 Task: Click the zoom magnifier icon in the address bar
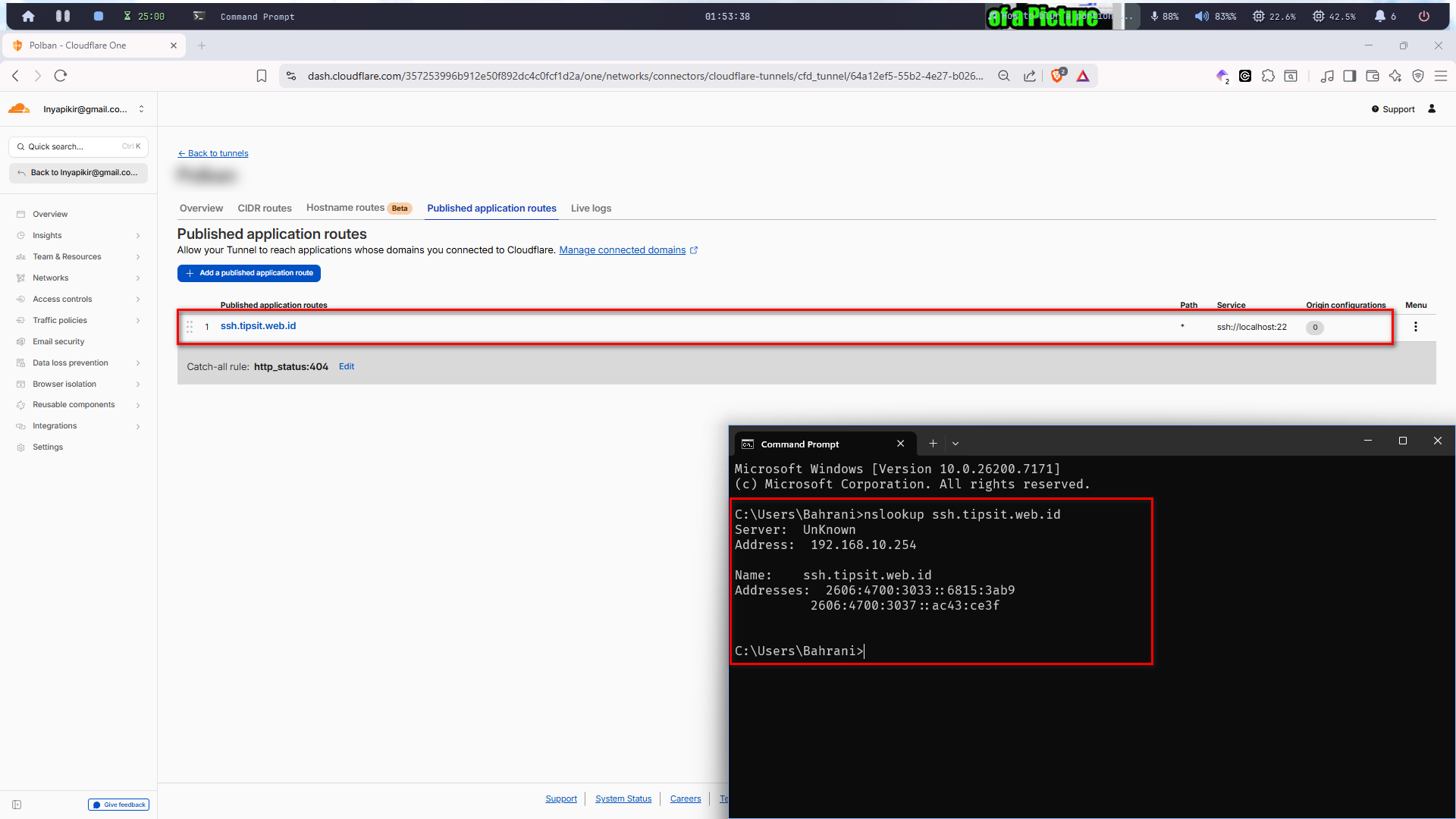(1004, 76)
